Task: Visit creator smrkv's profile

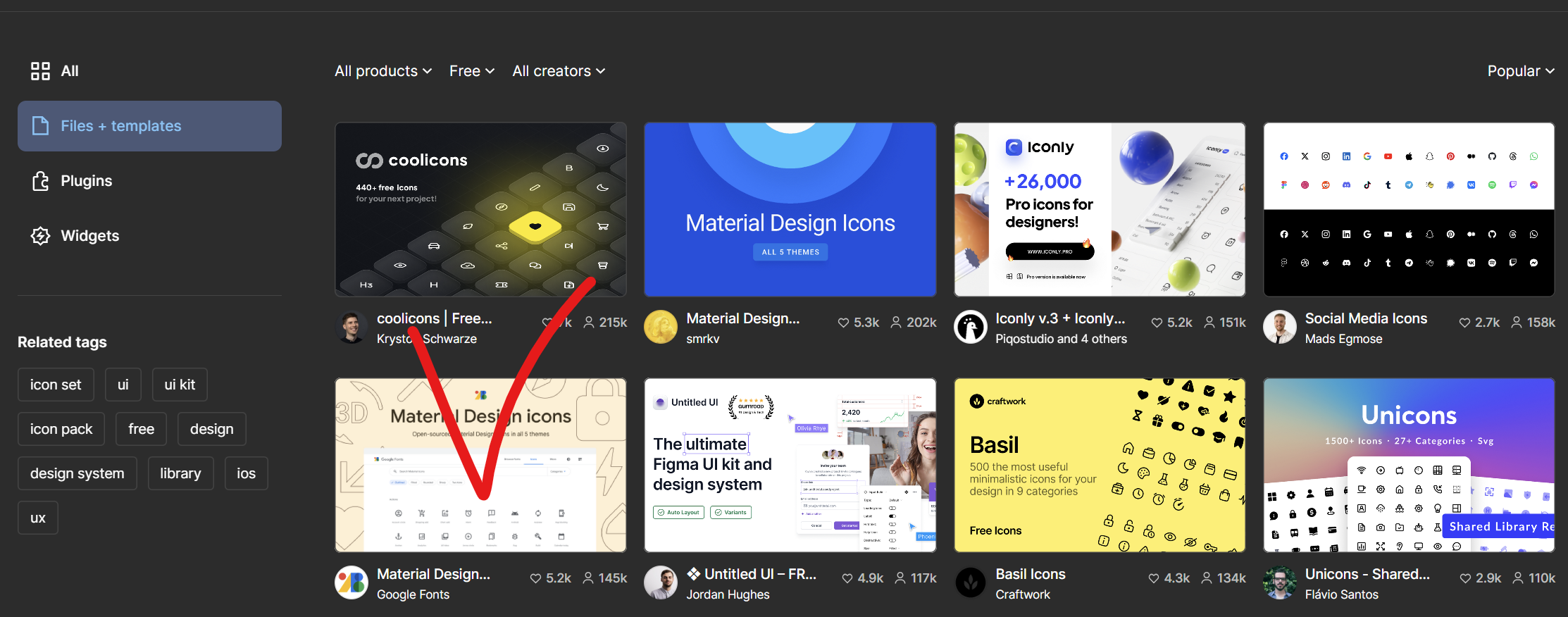Action: [x=703, y=339]
